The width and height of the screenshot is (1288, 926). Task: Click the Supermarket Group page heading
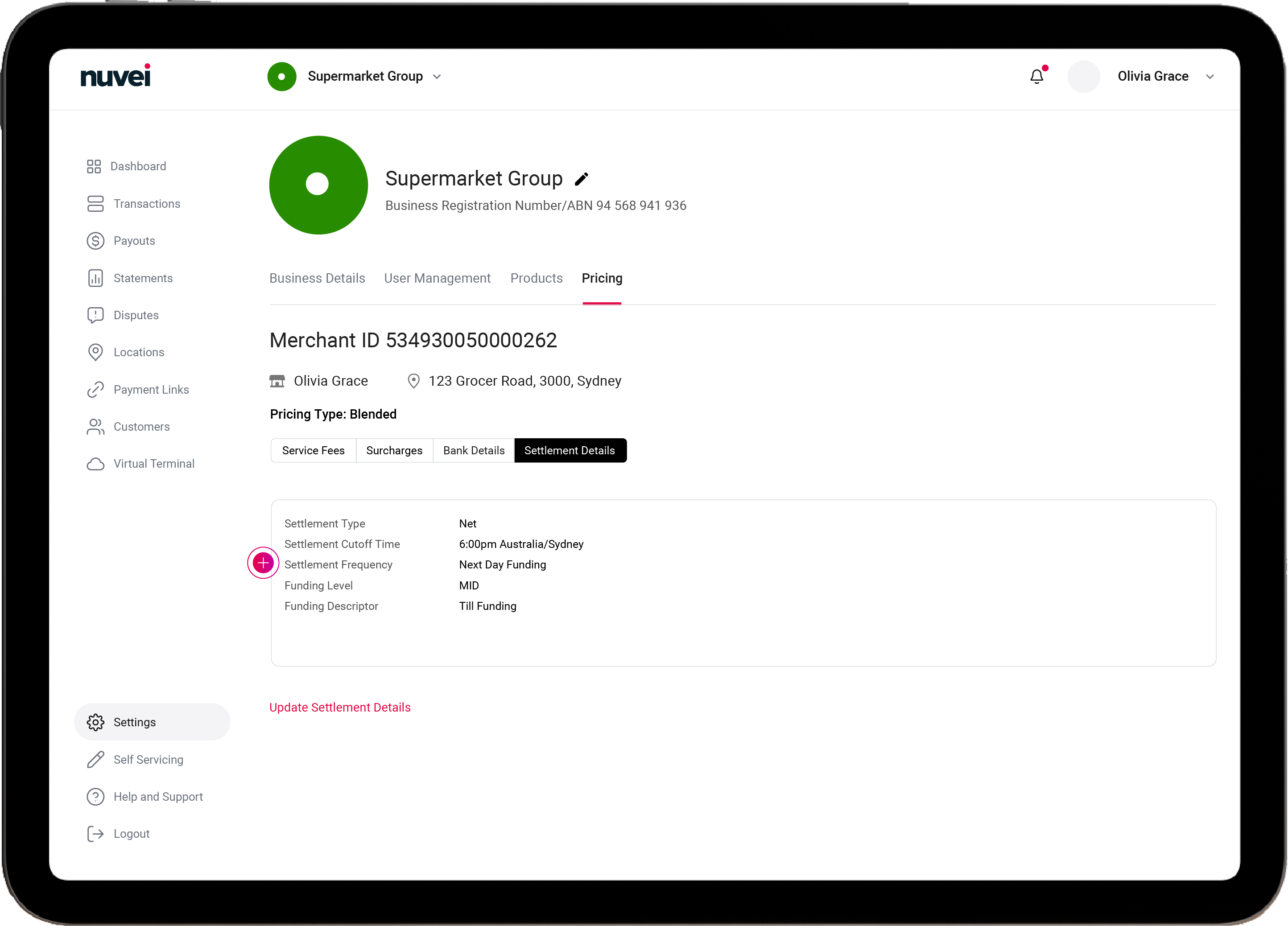[474, 178]
